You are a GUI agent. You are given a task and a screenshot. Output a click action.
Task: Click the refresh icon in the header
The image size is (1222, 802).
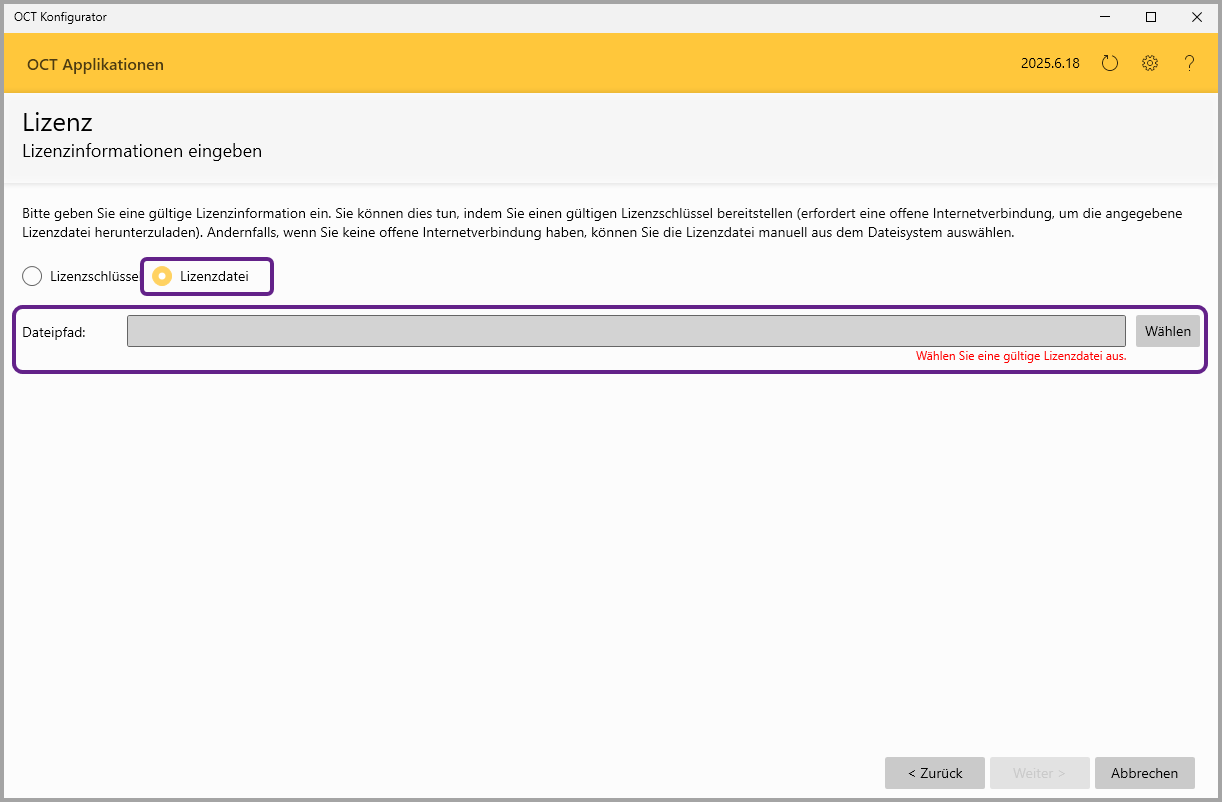1109,64
